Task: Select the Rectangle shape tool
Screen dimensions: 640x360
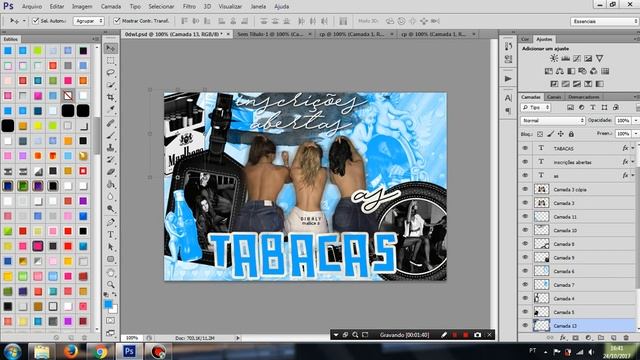Action: point(110,259)
